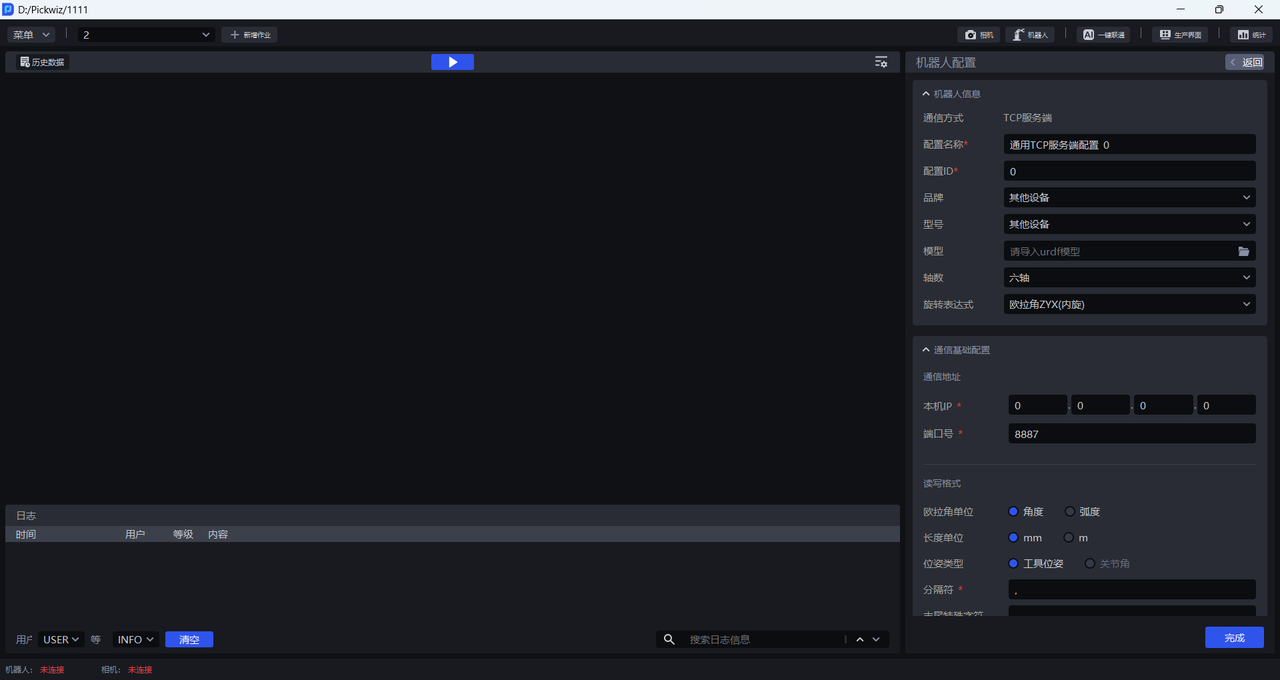Screen dimensions: 1280x680
Task: Open the axis count (轴数) dropdown
Action: coord(1129,278)
